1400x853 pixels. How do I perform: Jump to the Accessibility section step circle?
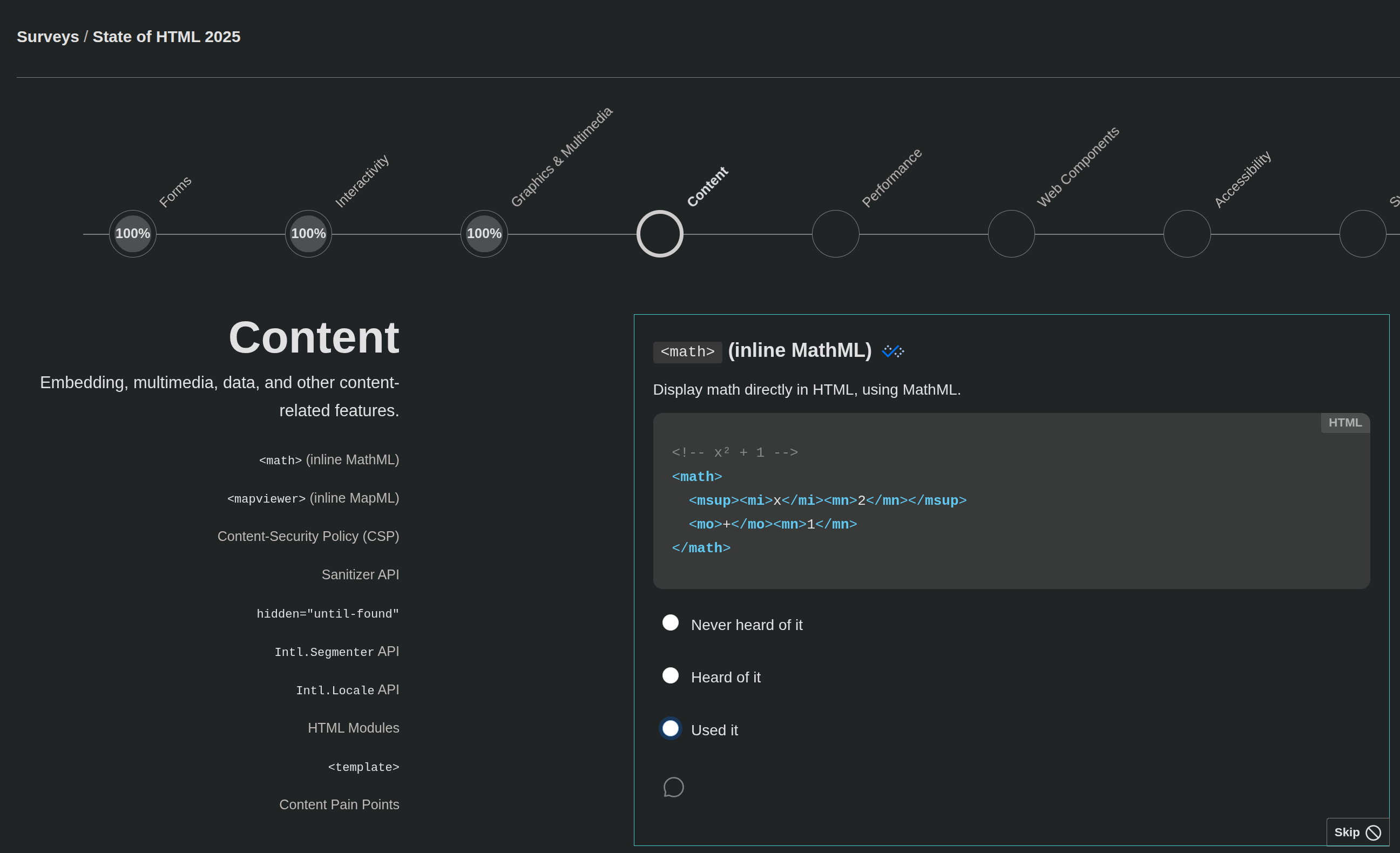click(1187, 234)
